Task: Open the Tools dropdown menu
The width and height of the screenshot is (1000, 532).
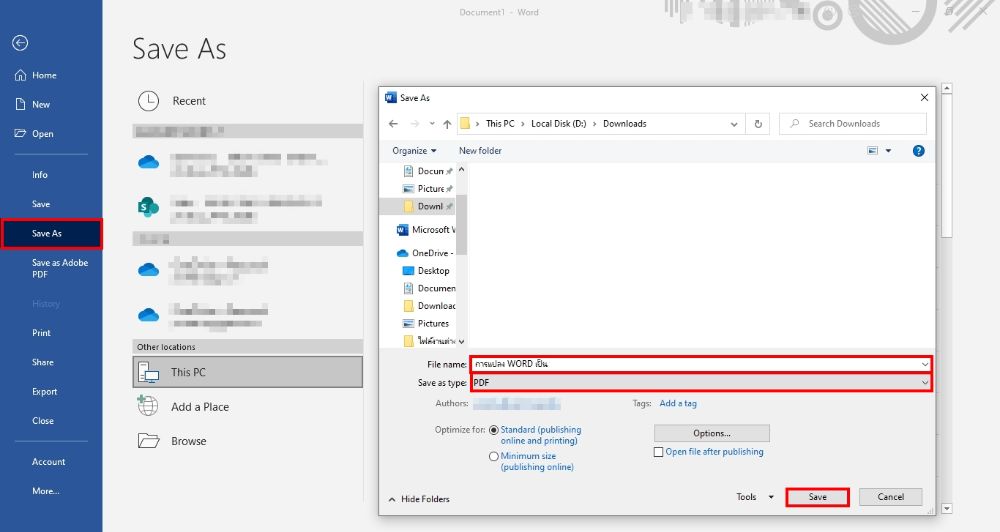Action: click(x=754, y=497)
